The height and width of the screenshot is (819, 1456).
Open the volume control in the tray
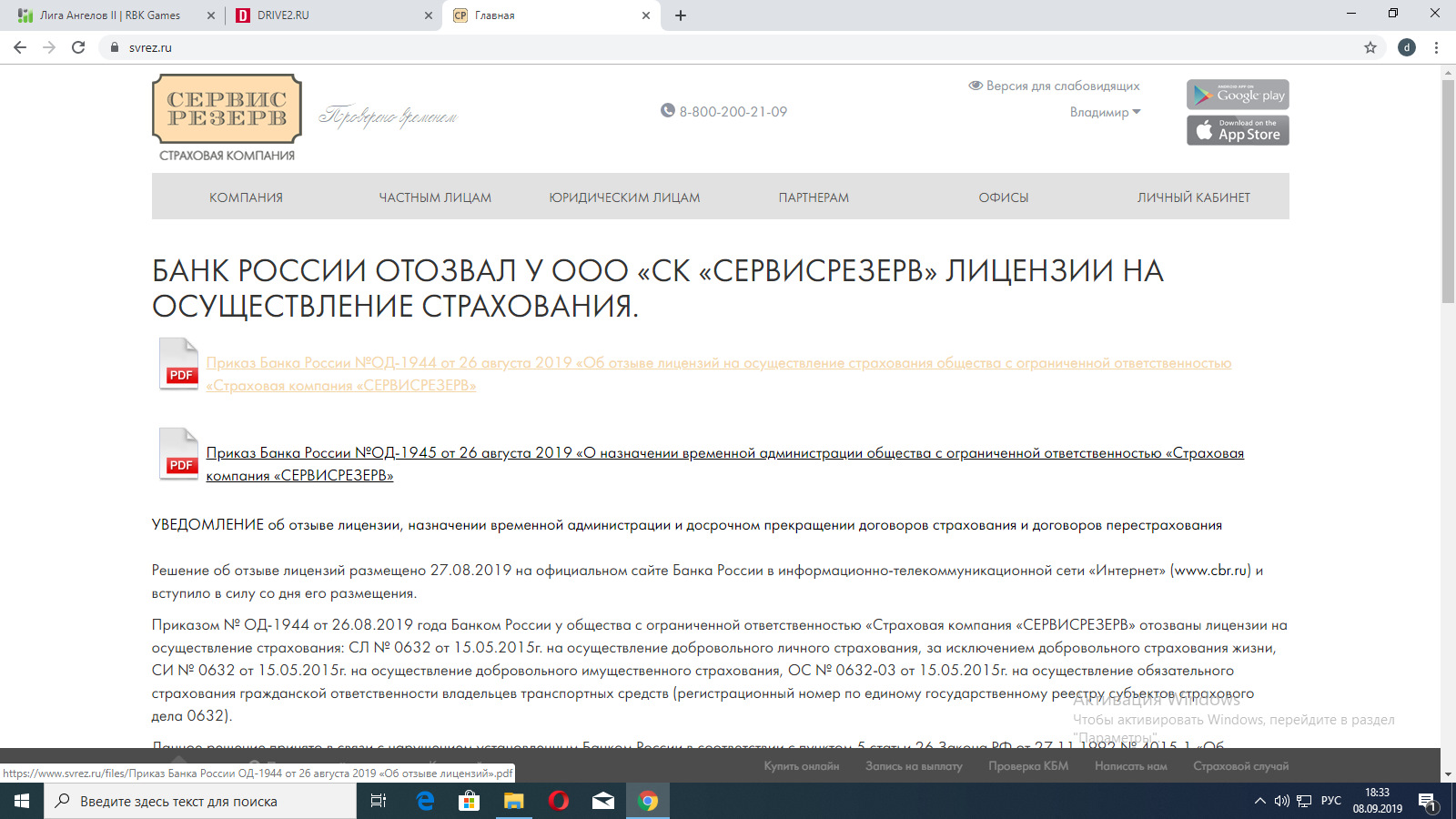point(1282,801)
